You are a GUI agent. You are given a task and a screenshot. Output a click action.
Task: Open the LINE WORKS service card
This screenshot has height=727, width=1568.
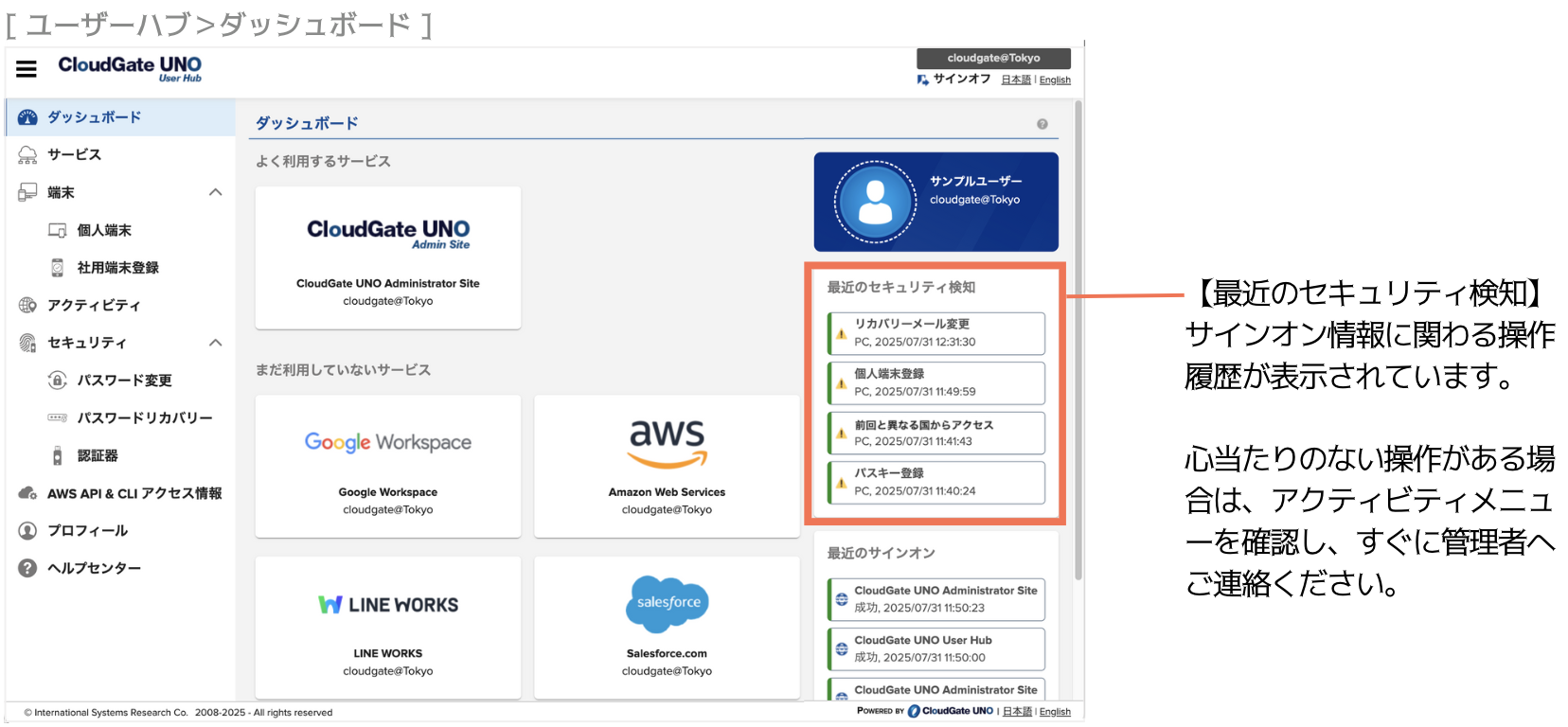(x=388, y=628)
